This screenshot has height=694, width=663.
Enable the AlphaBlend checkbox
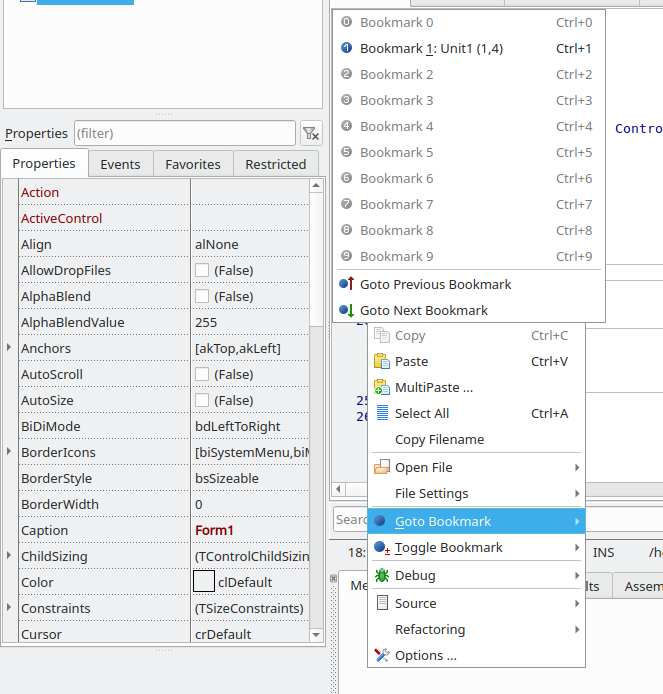202,296
